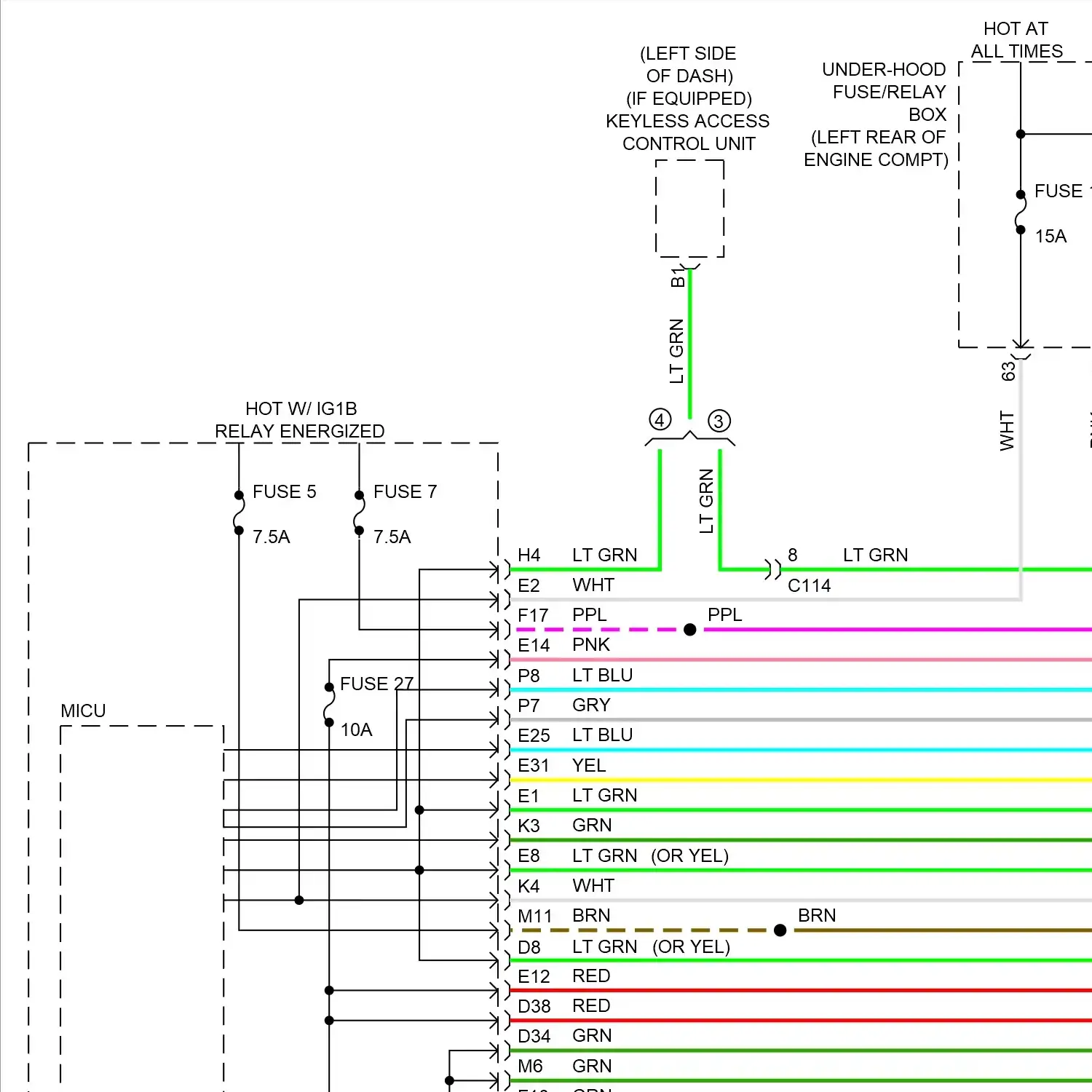Click "(OR YEL)" note on E8 row
Screen dimensions: 1092x1092
tap(689, 856)
